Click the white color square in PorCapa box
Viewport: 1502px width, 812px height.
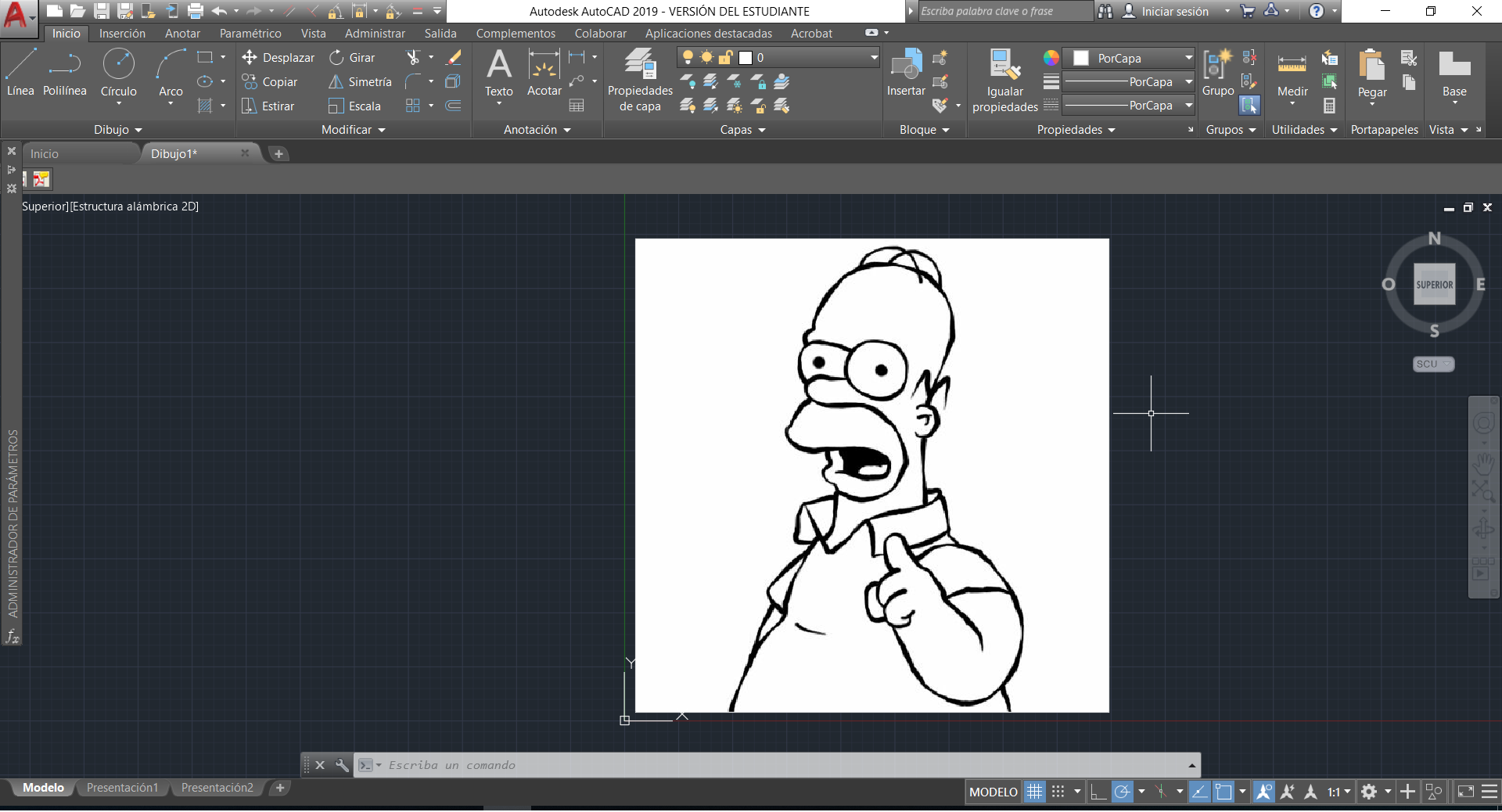coord(1081,58)
